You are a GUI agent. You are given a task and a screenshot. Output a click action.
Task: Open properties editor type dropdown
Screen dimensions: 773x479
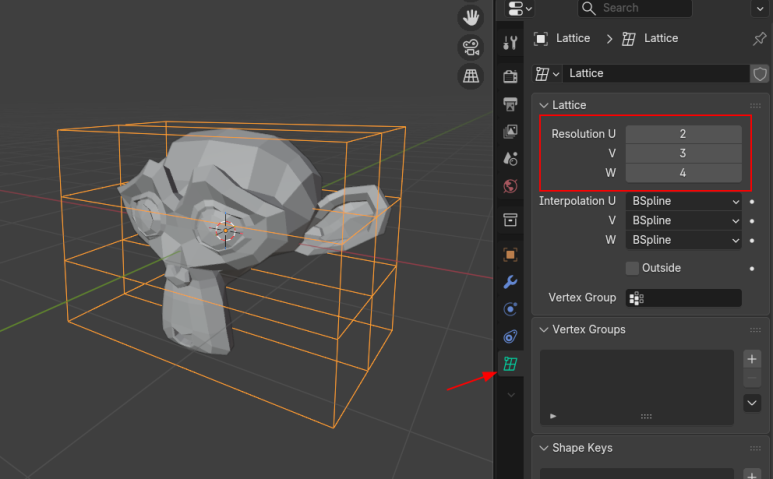click(520, 8)
